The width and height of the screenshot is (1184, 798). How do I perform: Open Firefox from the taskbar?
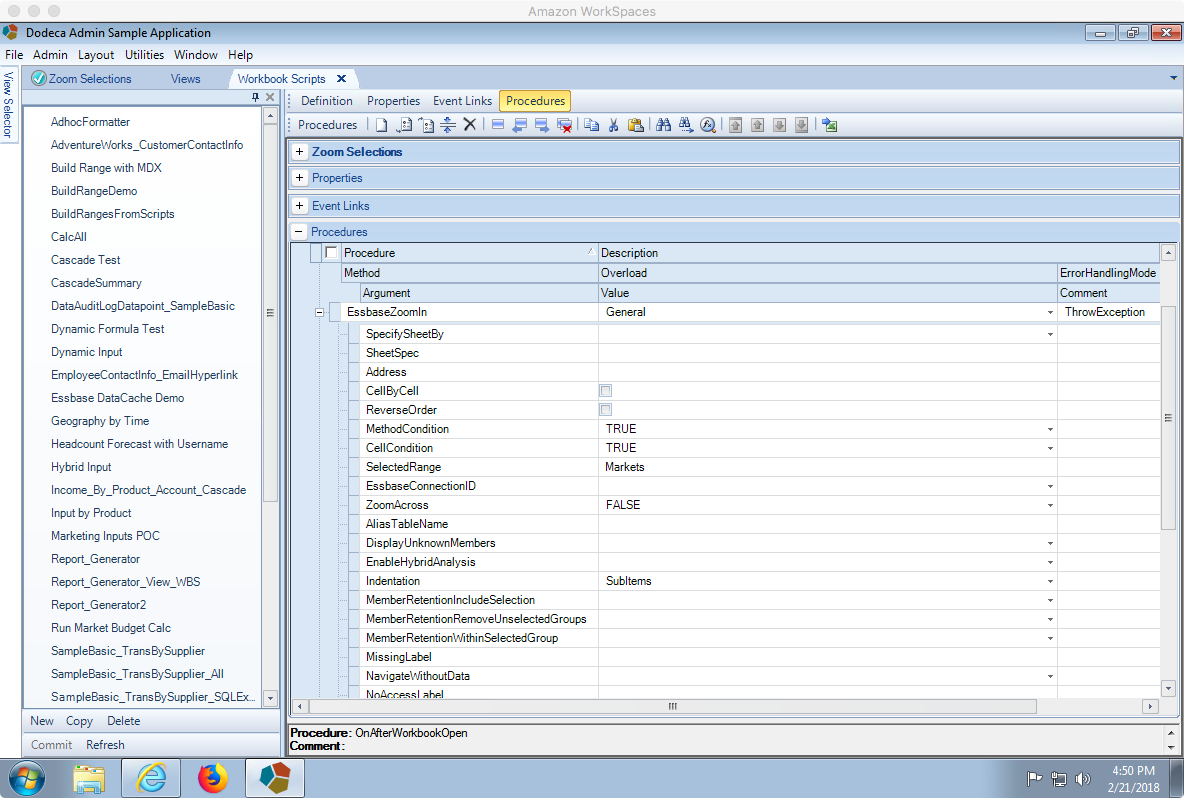click(x=213, y=778)
